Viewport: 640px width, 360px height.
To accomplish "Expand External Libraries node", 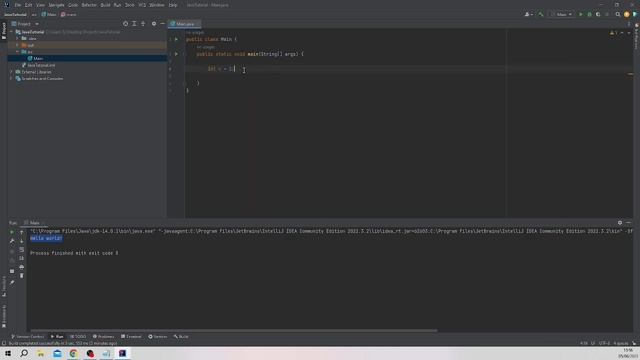I will point(11,72).
